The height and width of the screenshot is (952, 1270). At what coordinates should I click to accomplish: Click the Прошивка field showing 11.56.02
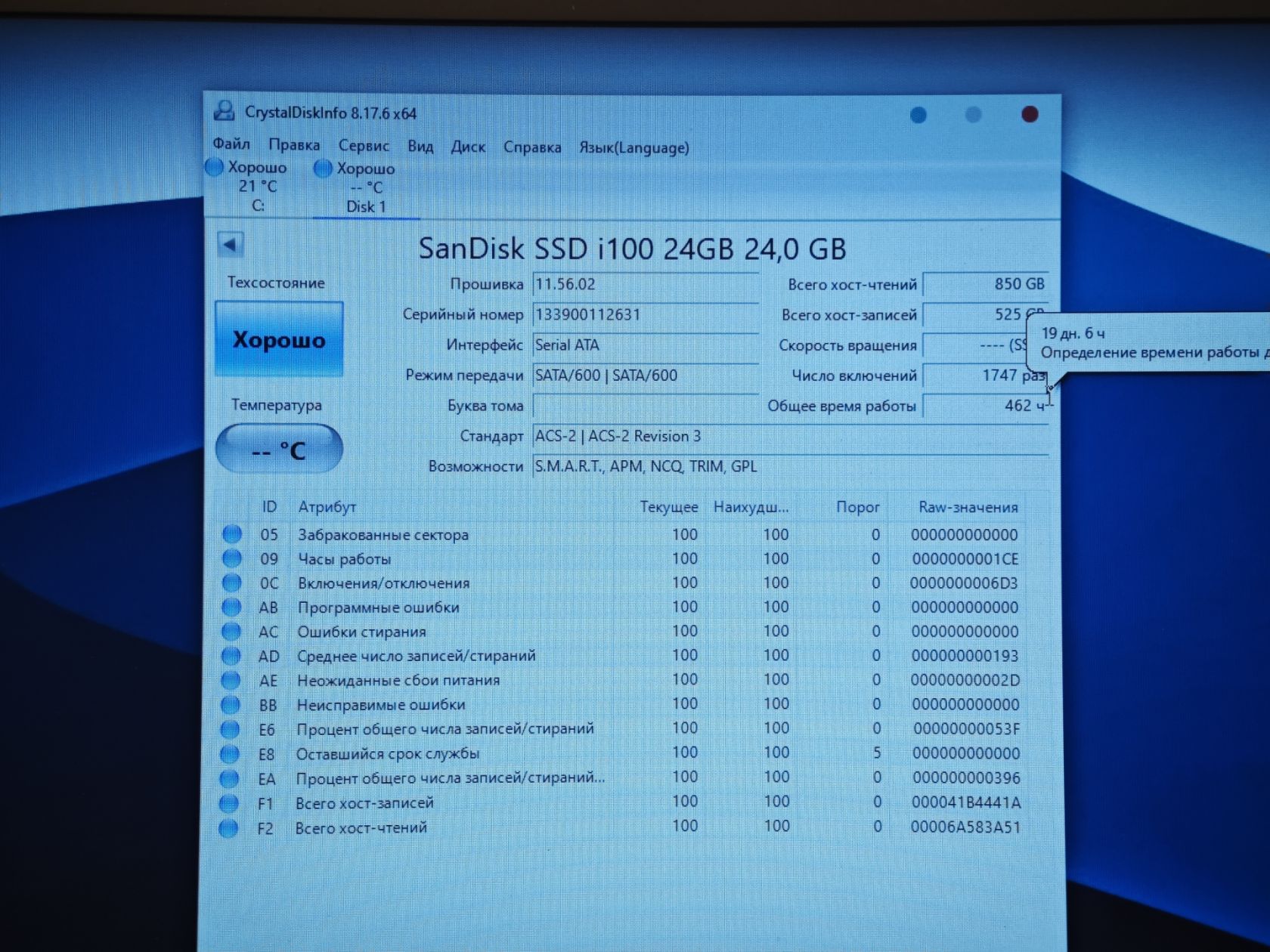pos(645,284)
